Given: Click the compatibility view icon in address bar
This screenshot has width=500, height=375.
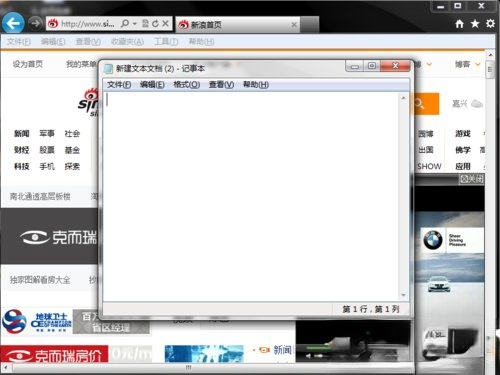Looking at the screenshot, I should coord(145,24).
